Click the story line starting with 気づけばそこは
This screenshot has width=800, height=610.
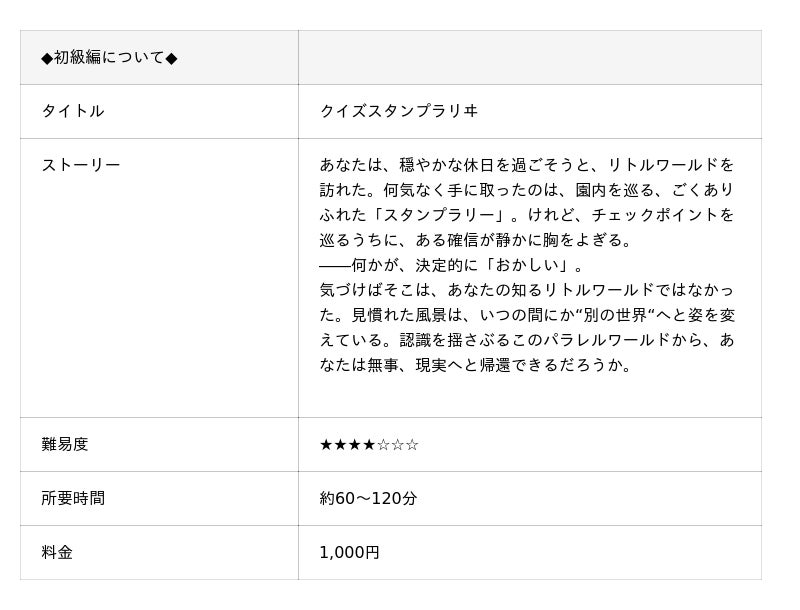tap(526, 290)
